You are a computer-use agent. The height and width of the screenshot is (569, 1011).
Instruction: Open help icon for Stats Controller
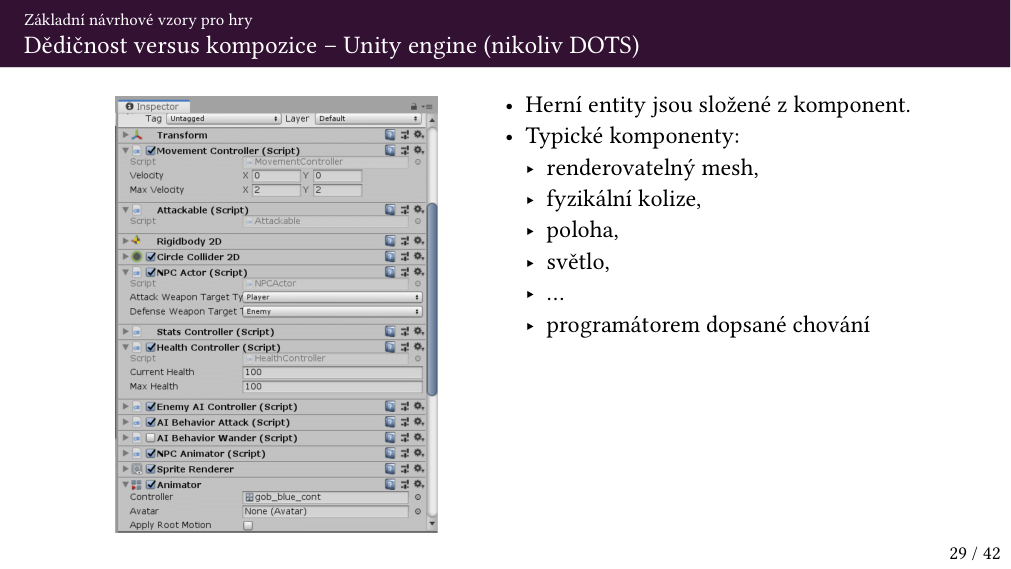pyautogui.click(x=390, y=332)
